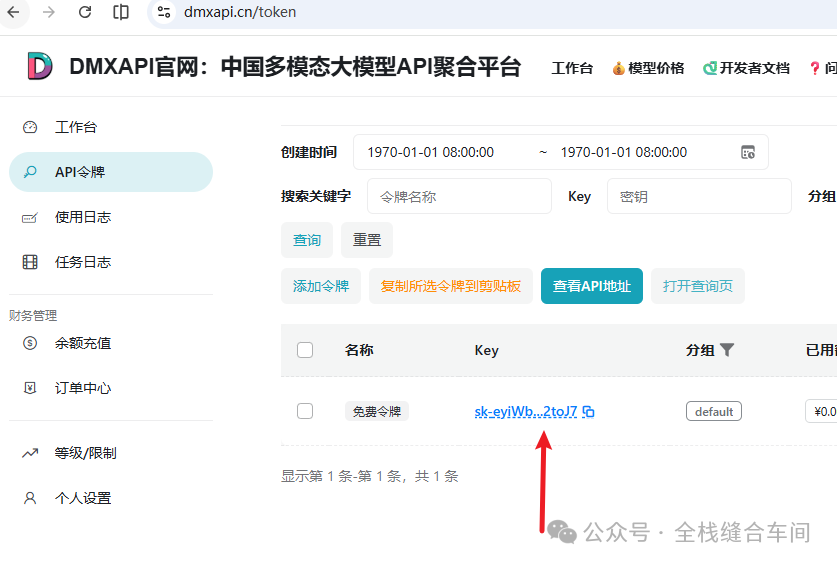Click the 密钥 Key input field
The image size is (837, 565).
click(699, 197)
